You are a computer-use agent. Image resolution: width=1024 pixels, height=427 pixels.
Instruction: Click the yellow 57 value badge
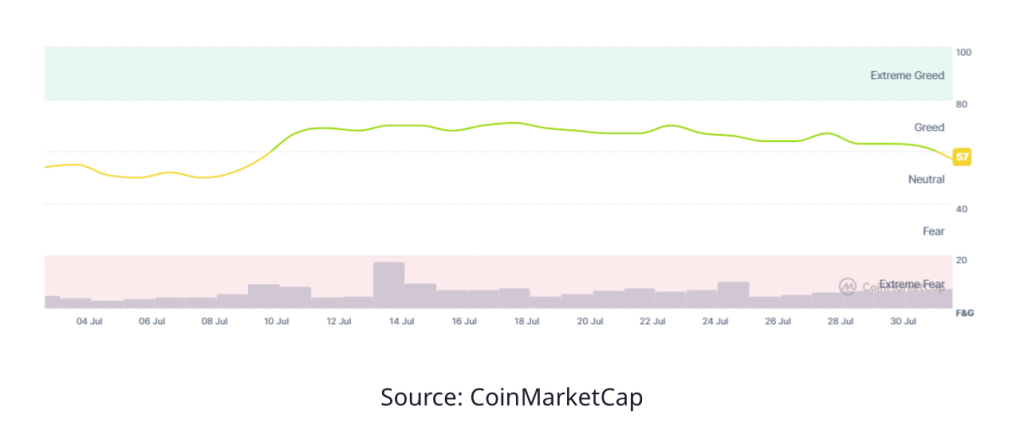(x=962, y=157)
